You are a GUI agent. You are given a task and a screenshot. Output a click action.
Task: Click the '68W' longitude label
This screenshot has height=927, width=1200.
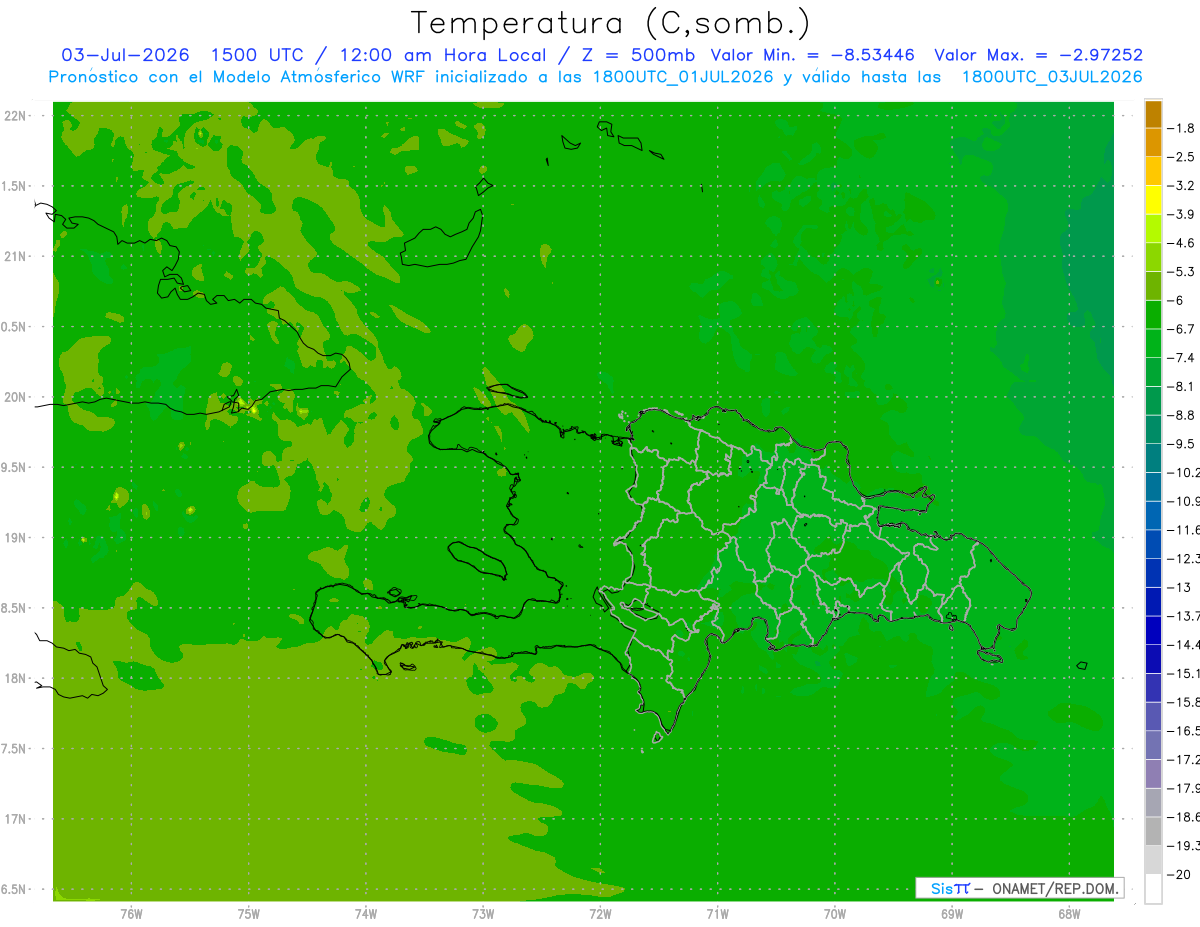[1069, 913]
